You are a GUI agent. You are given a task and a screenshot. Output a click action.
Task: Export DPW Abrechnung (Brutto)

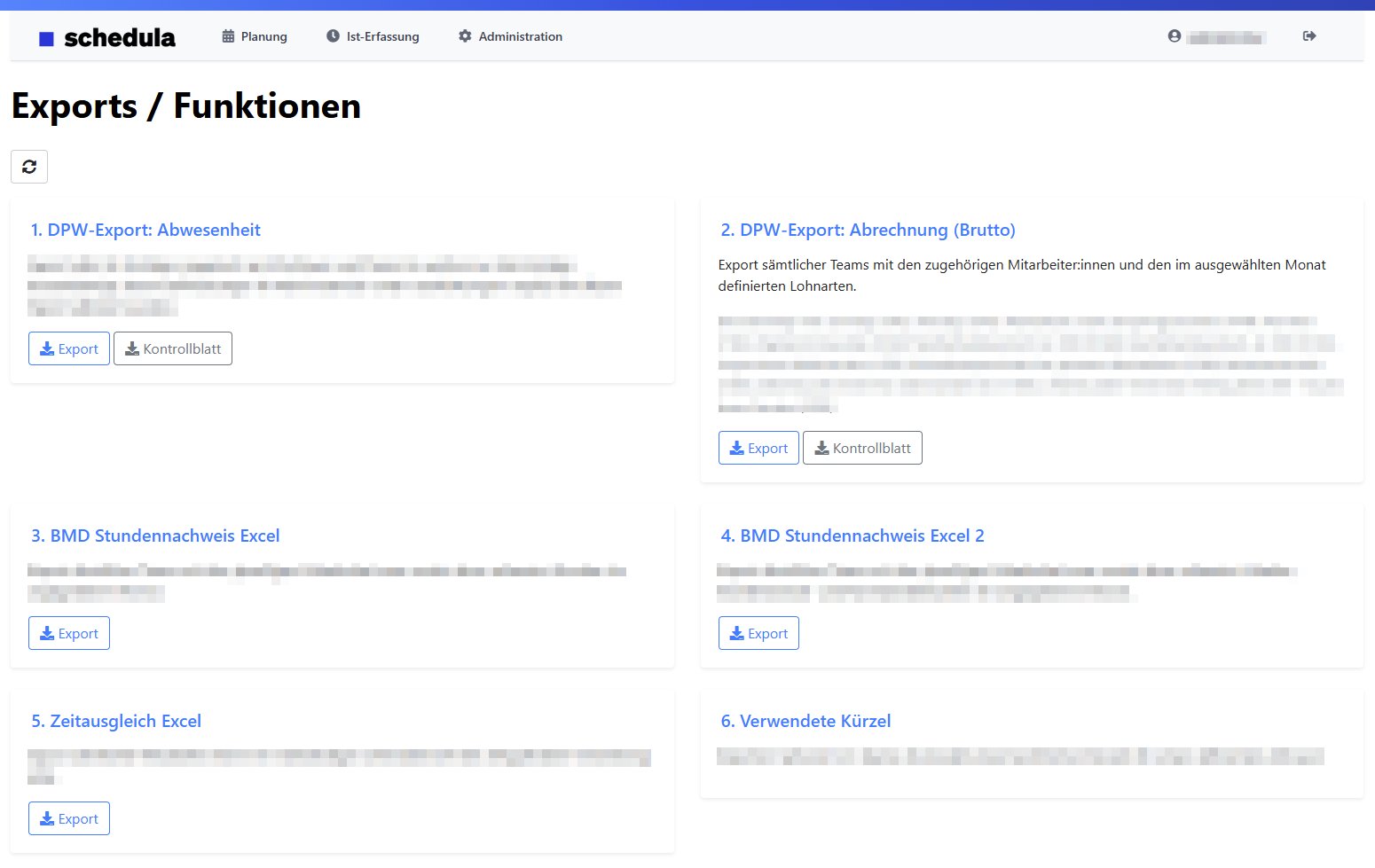coord(758,448)
